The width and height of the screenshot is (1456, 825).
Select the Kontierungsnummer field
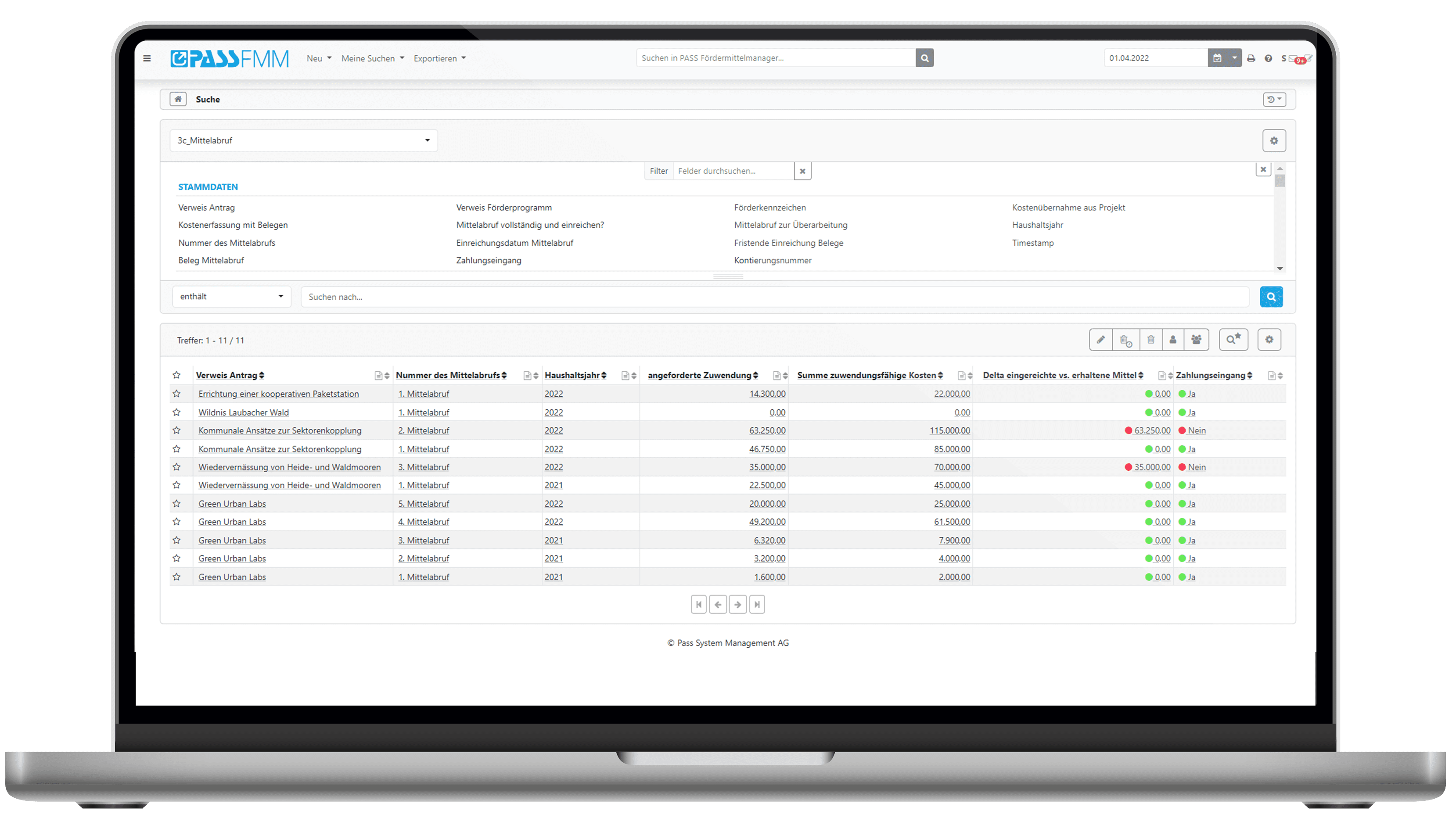(x=773, y=261)
